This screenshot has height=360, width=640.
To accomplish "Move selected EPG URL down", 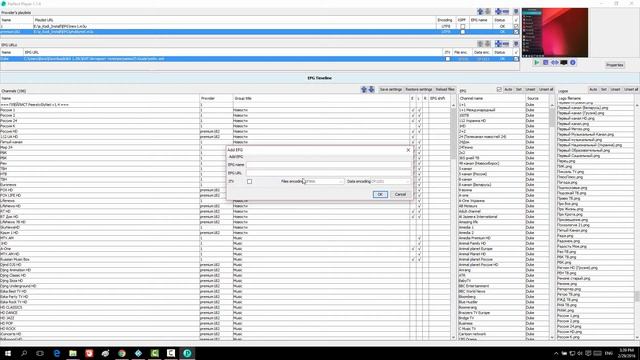I will point(488,44).
